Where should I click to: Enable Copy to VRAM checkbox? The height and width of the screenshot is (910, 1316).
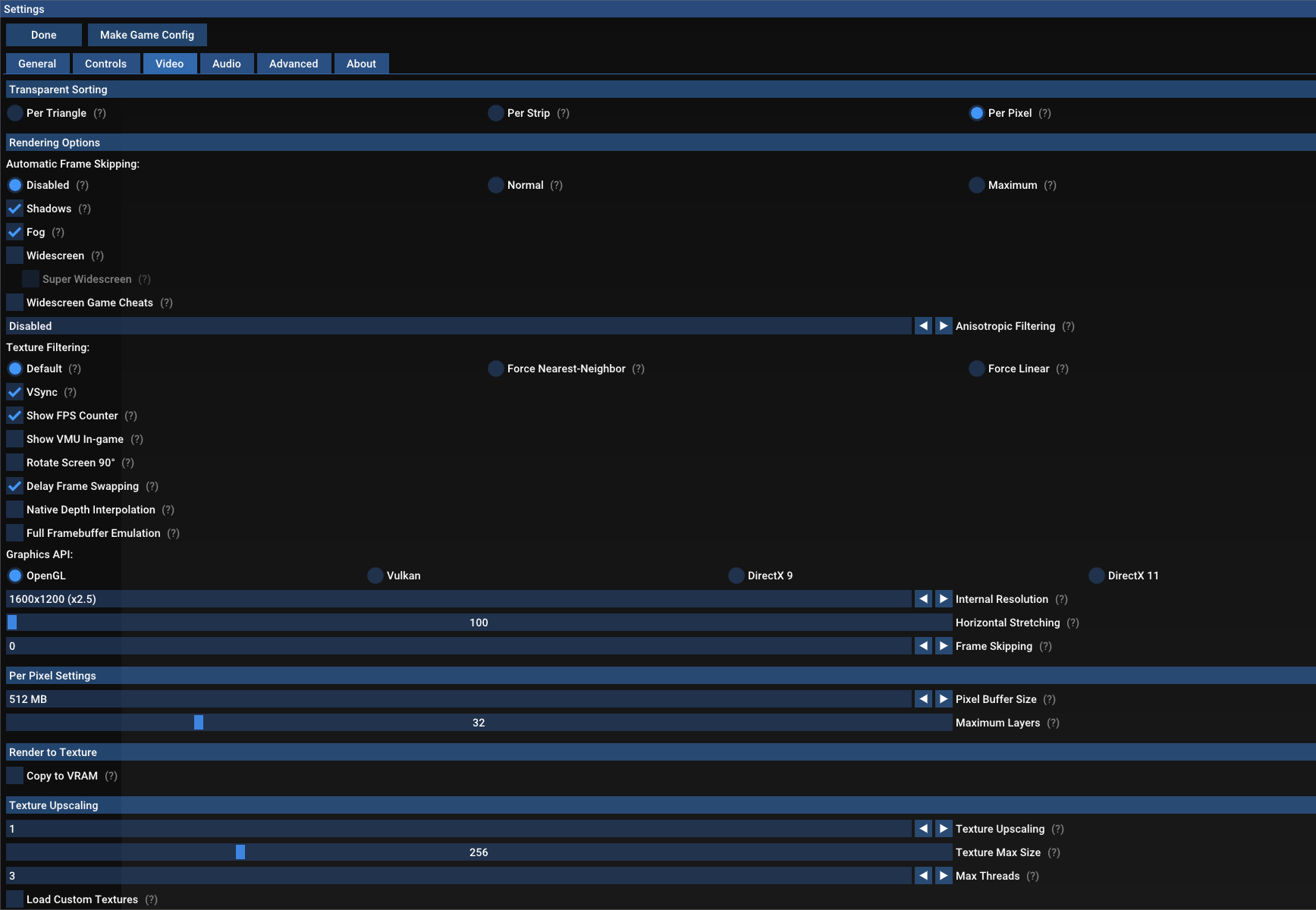[15, 776]
